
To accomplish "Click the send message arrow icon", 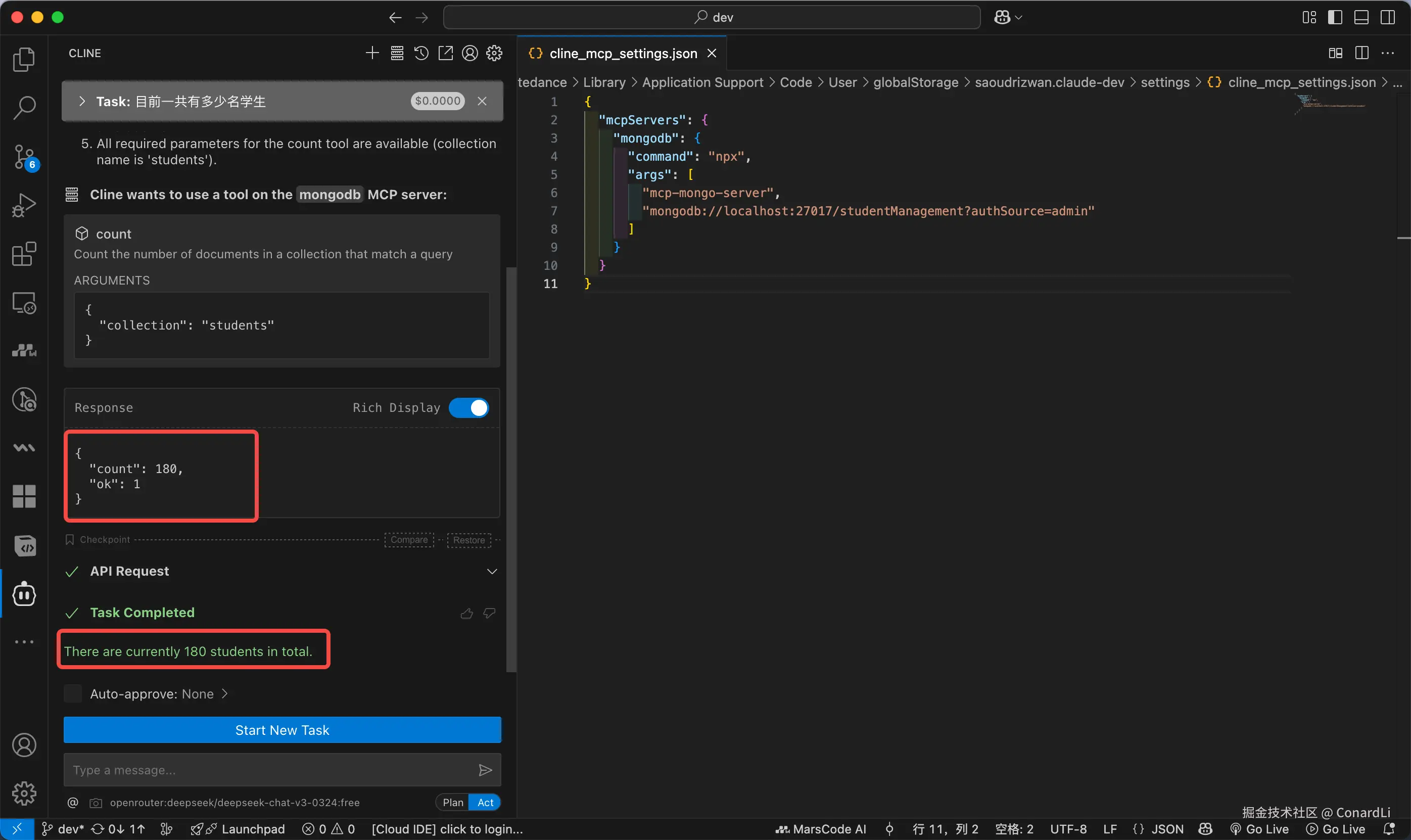I will (485, 770).
